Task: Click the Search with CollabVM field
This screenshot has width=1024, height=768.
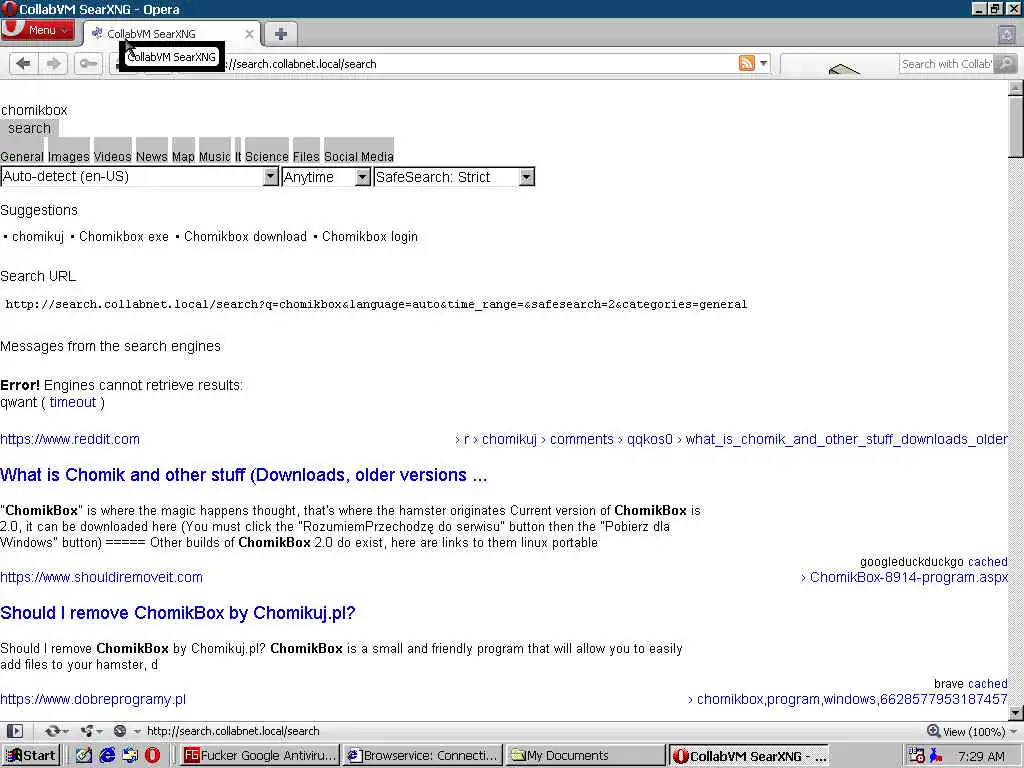Action: (946, 63)
